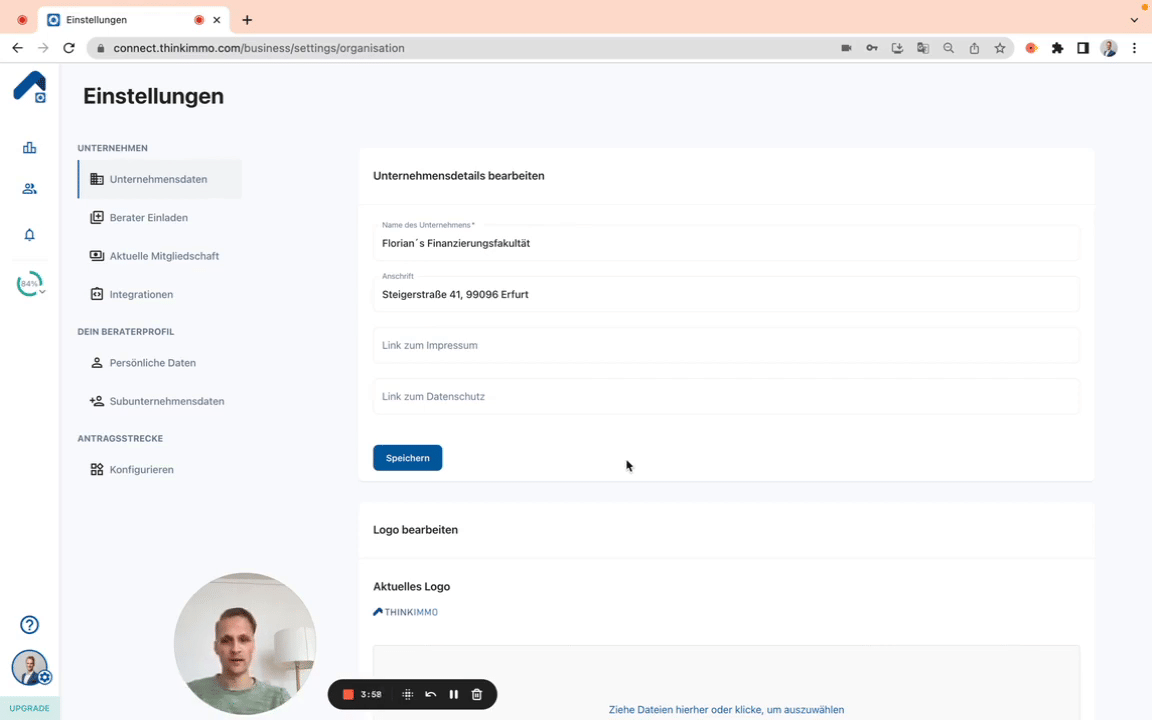This screenshot has width=1152, height=720.
Task: Click the Speichern button
Action: [x=407, y=458]
